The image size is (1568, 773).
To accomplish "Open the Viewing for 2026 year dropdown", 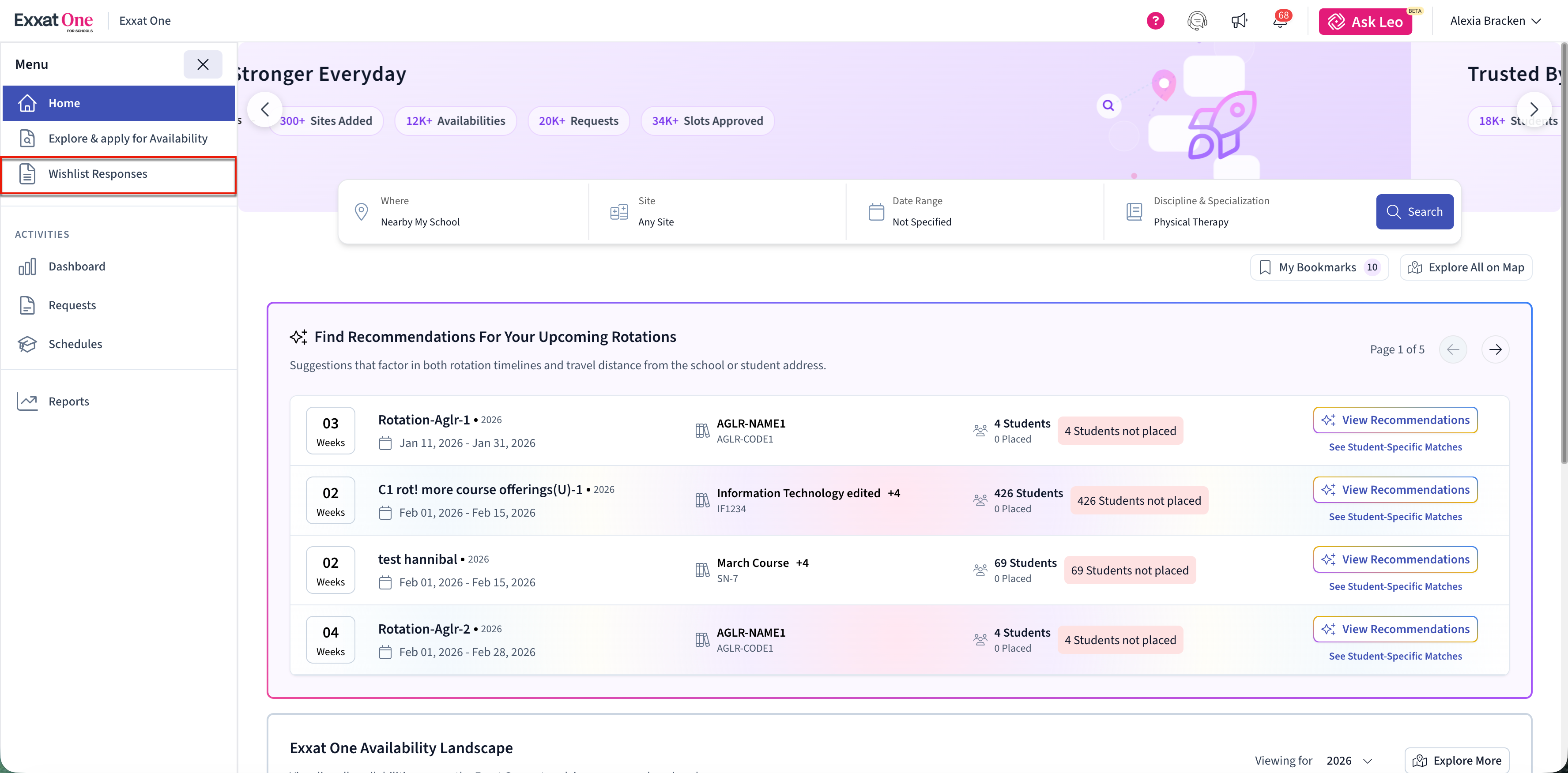I will [x=1349, y=760].
